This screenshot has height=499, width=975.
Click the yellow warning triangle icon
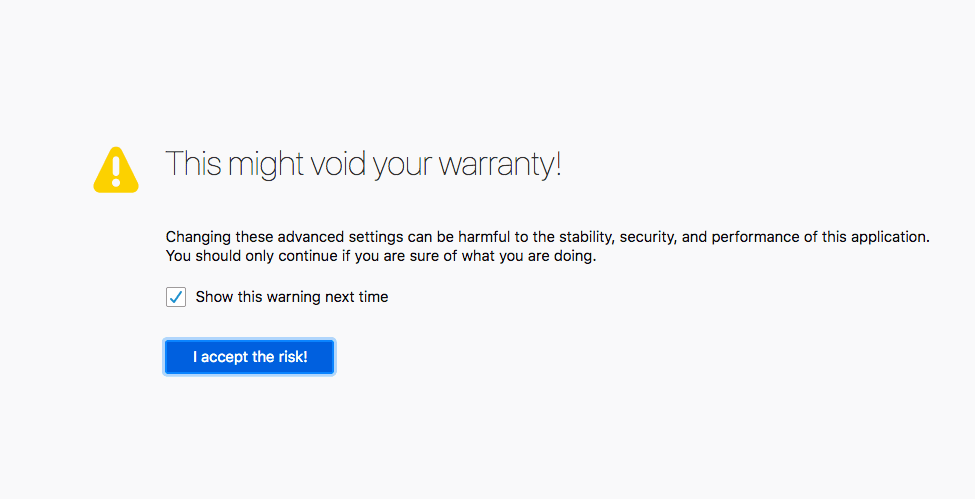116,170
